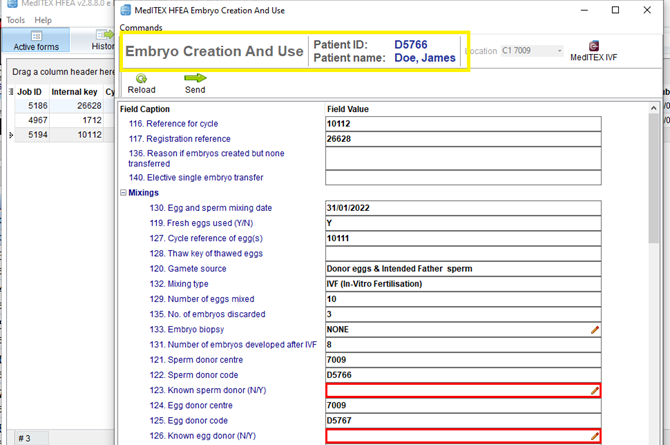Image resolution: width=670 pixels, height=445 pixels.
Task: Open the Help menu in main window
Action: (x=43, y=20)
